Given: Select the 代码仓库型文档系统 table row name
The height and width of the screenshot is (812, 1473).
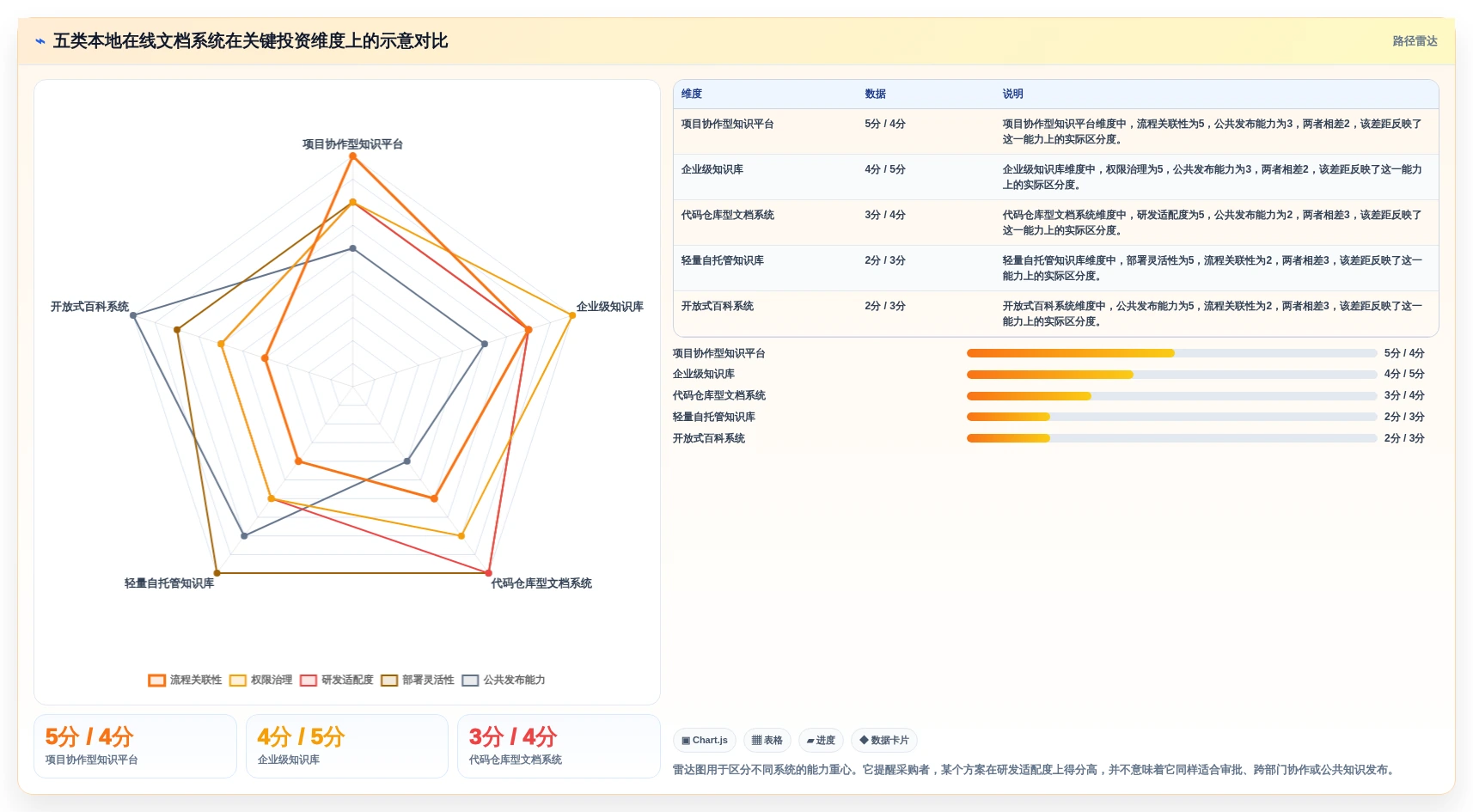Looking at the screenshot, I should click(727, 215).
